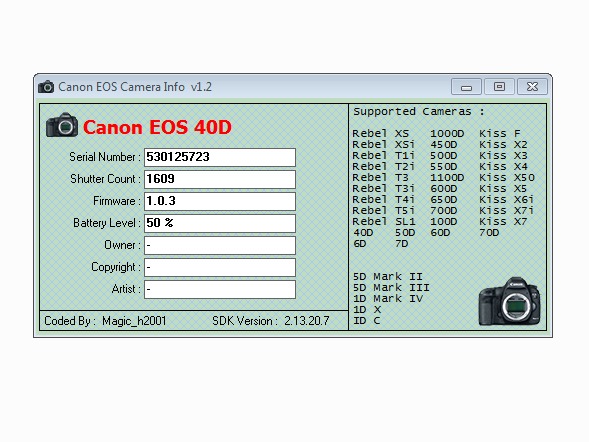
Task: Click '40D' in the supported list
Action: point(363,233)
